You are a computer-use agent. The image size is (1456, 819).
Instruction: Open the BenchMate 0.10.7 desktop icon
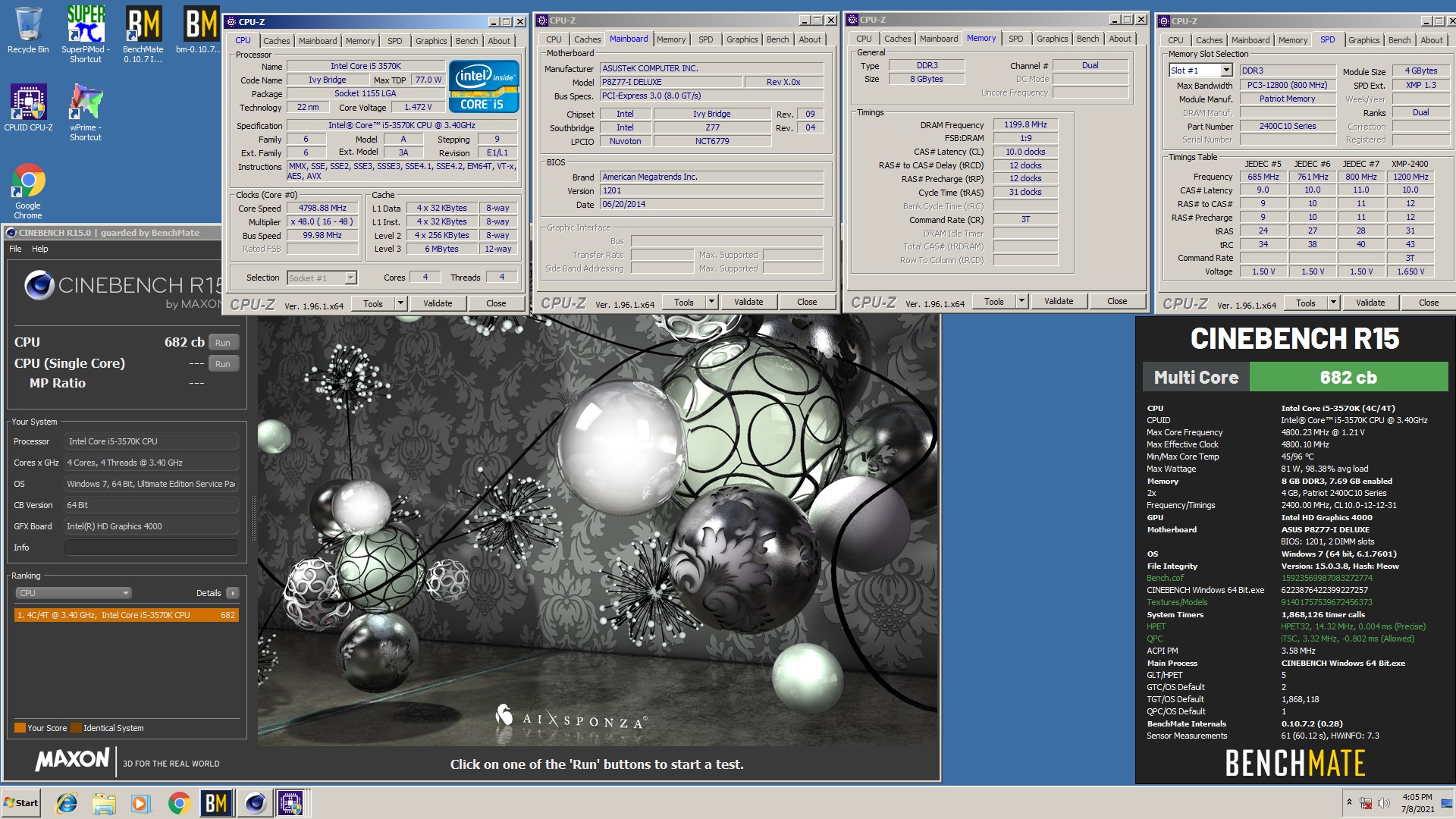pos(143,33)
